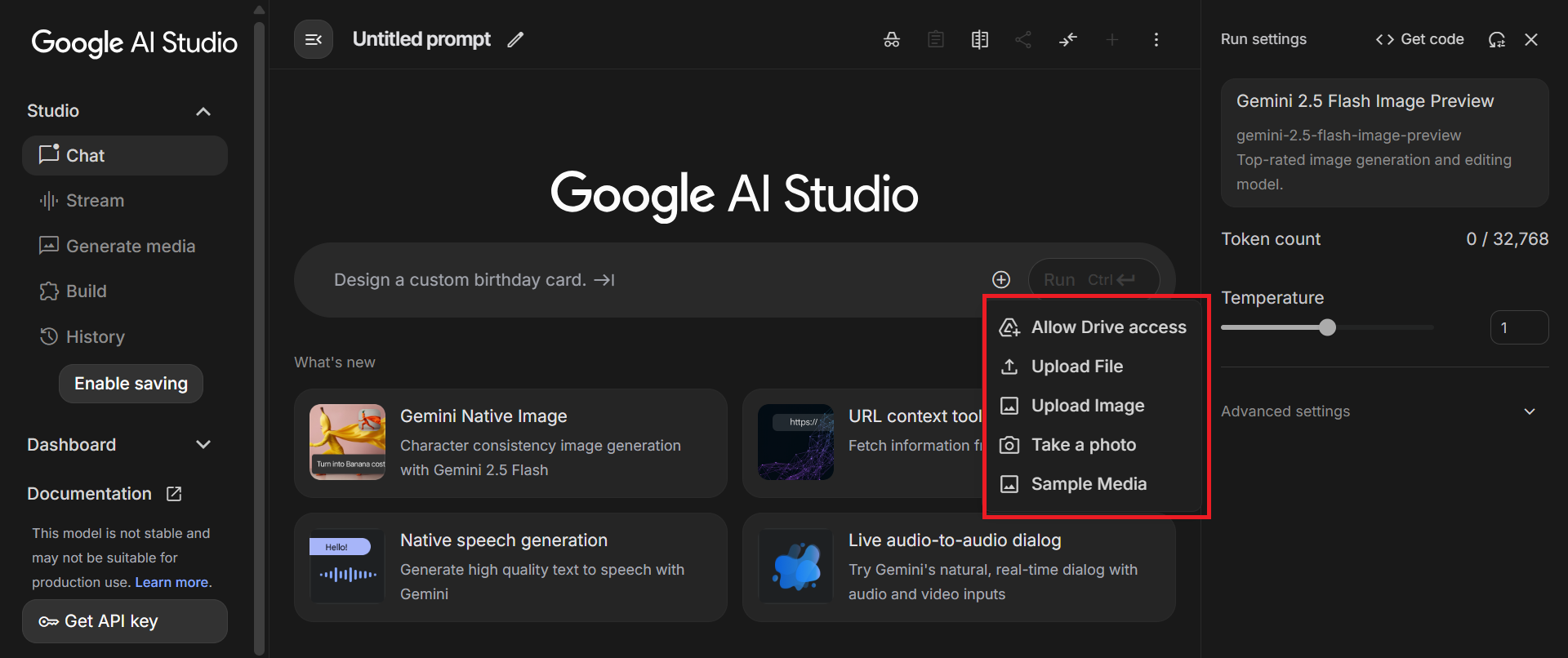
Task: Open the system instructions clipboard icon
Action: pyautogui.click(x=936, y=39)
